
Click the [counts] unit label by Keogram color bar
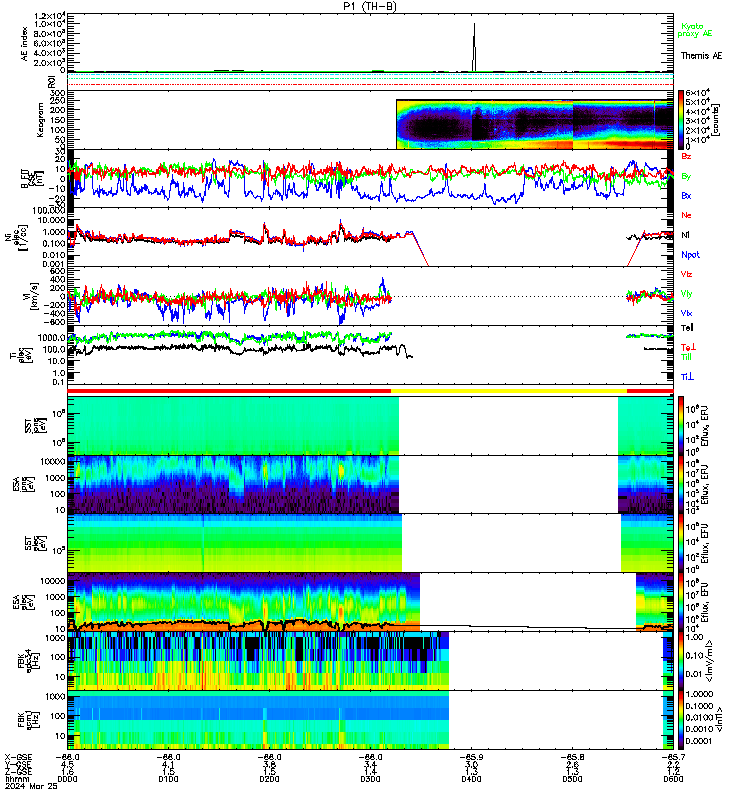pos(716,120)
